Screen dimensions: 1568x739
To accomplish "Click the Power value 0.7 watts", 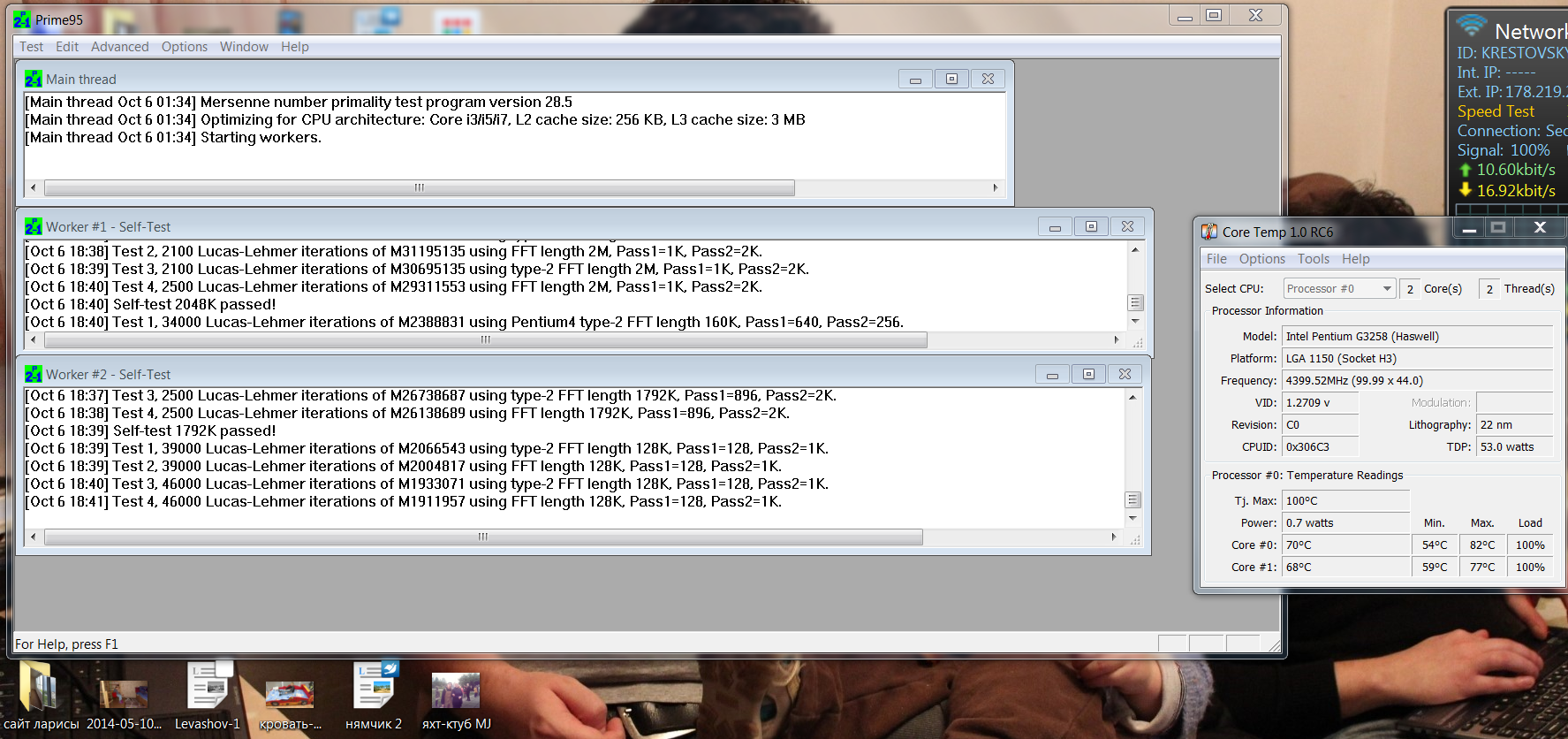I will coord(1346,523).
